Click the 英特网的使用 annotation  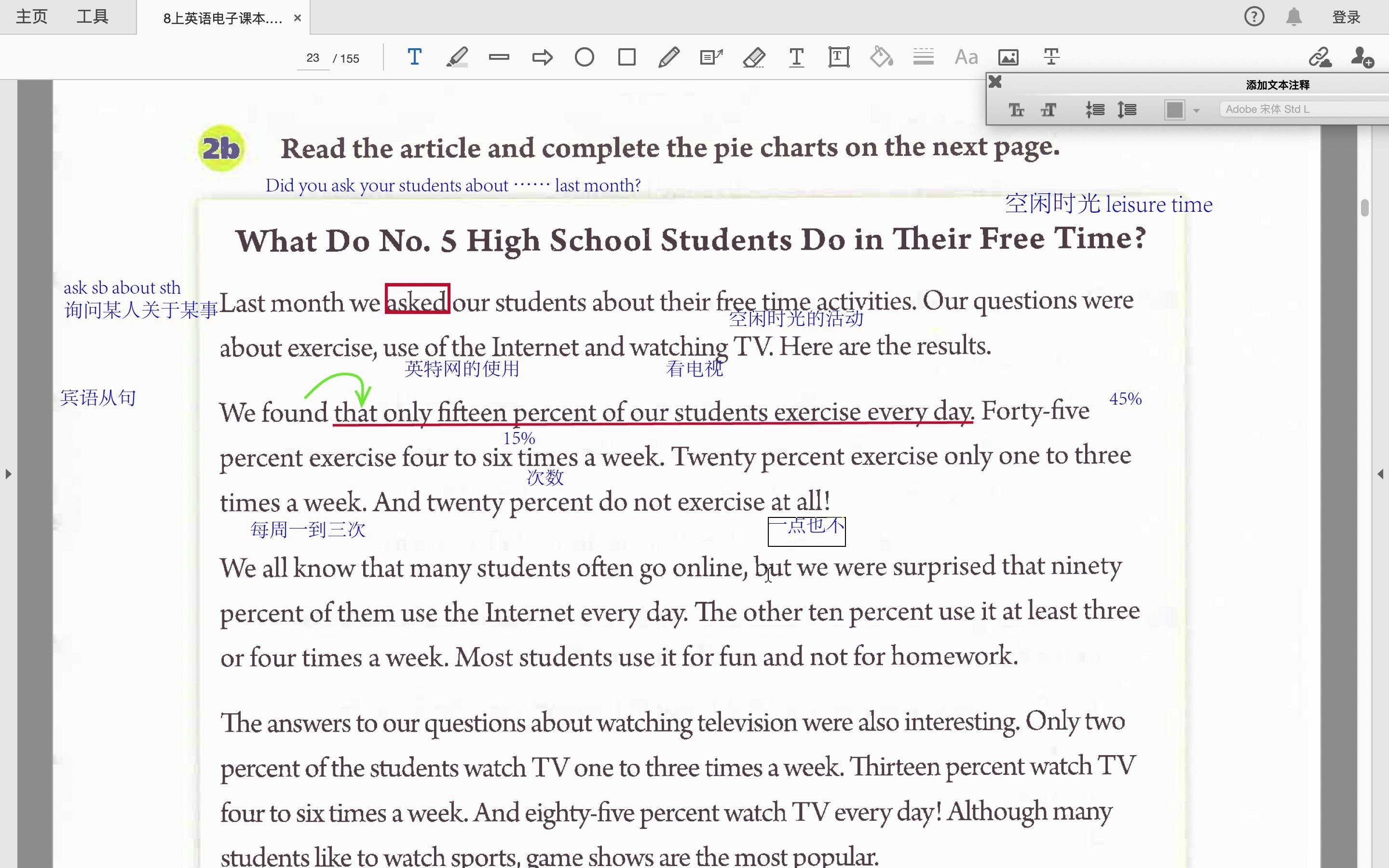click(462, 368)
